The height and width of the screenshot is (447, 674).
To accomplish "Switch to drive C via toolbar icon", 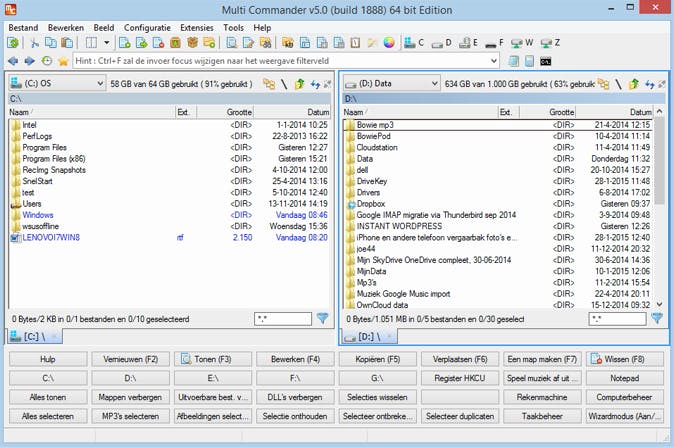I will tap(414, 43).
